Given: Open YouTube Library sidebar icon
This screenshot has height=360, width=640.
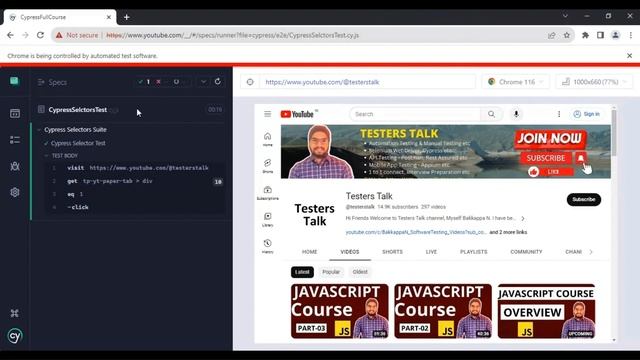Looking at the screenshot, I should 267,219.
